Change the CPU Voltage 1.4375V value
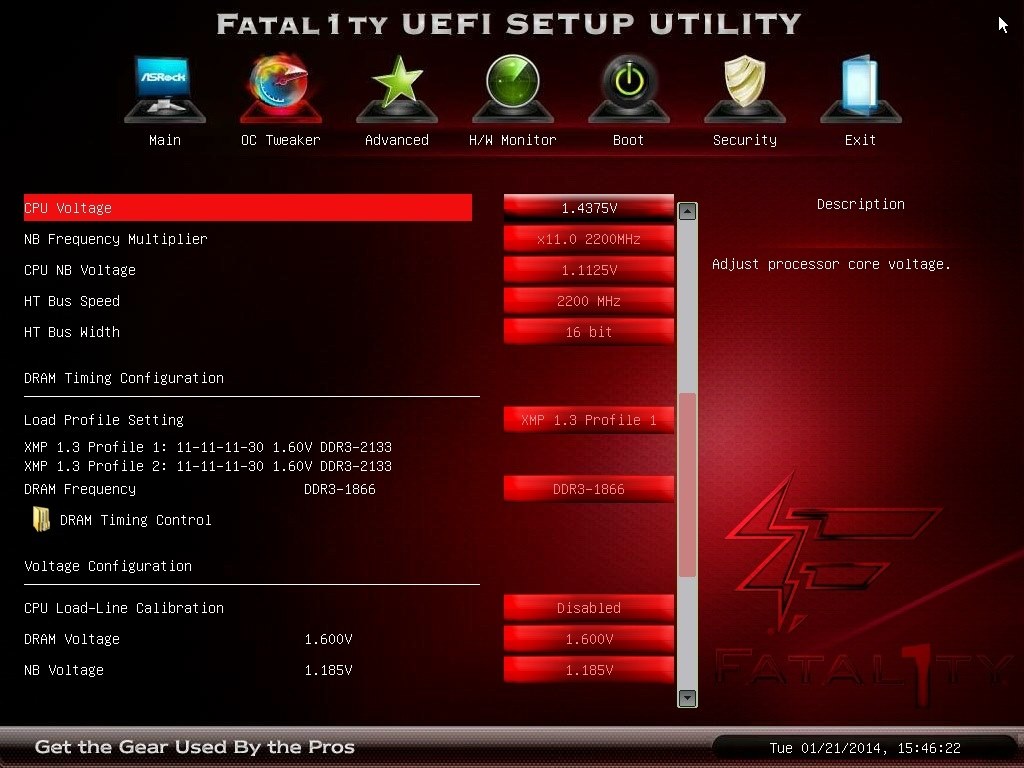The image size is (1024, 768). (589, 208)
